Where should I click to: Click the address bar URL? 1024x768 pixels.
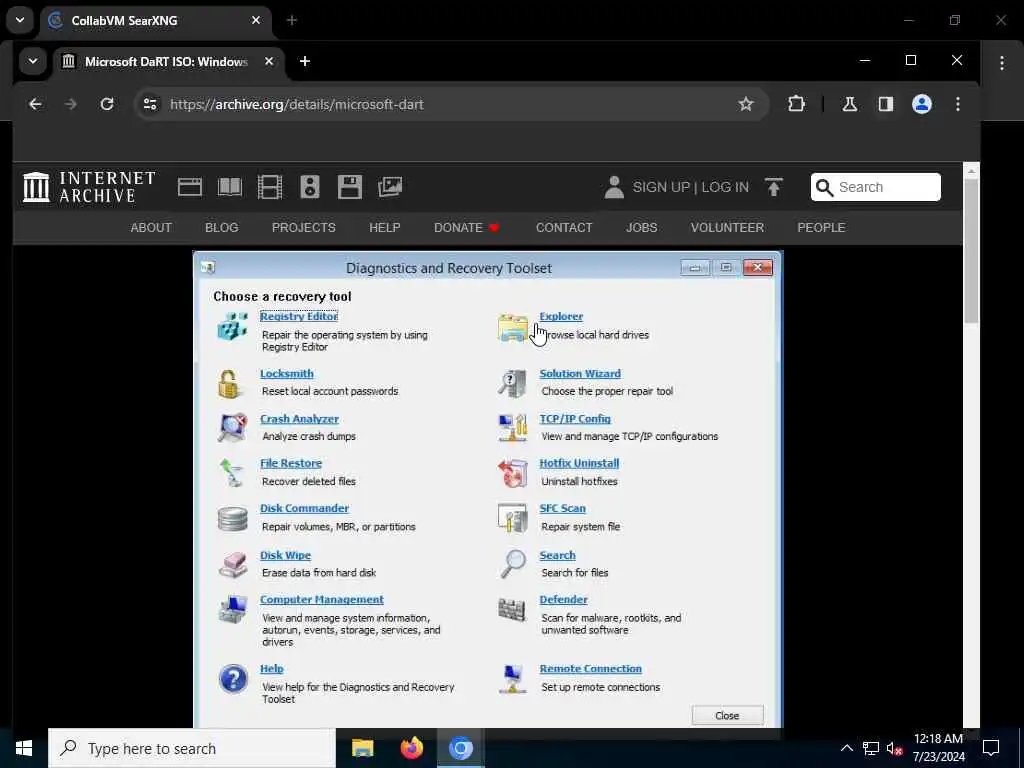[x=296, y=104]
